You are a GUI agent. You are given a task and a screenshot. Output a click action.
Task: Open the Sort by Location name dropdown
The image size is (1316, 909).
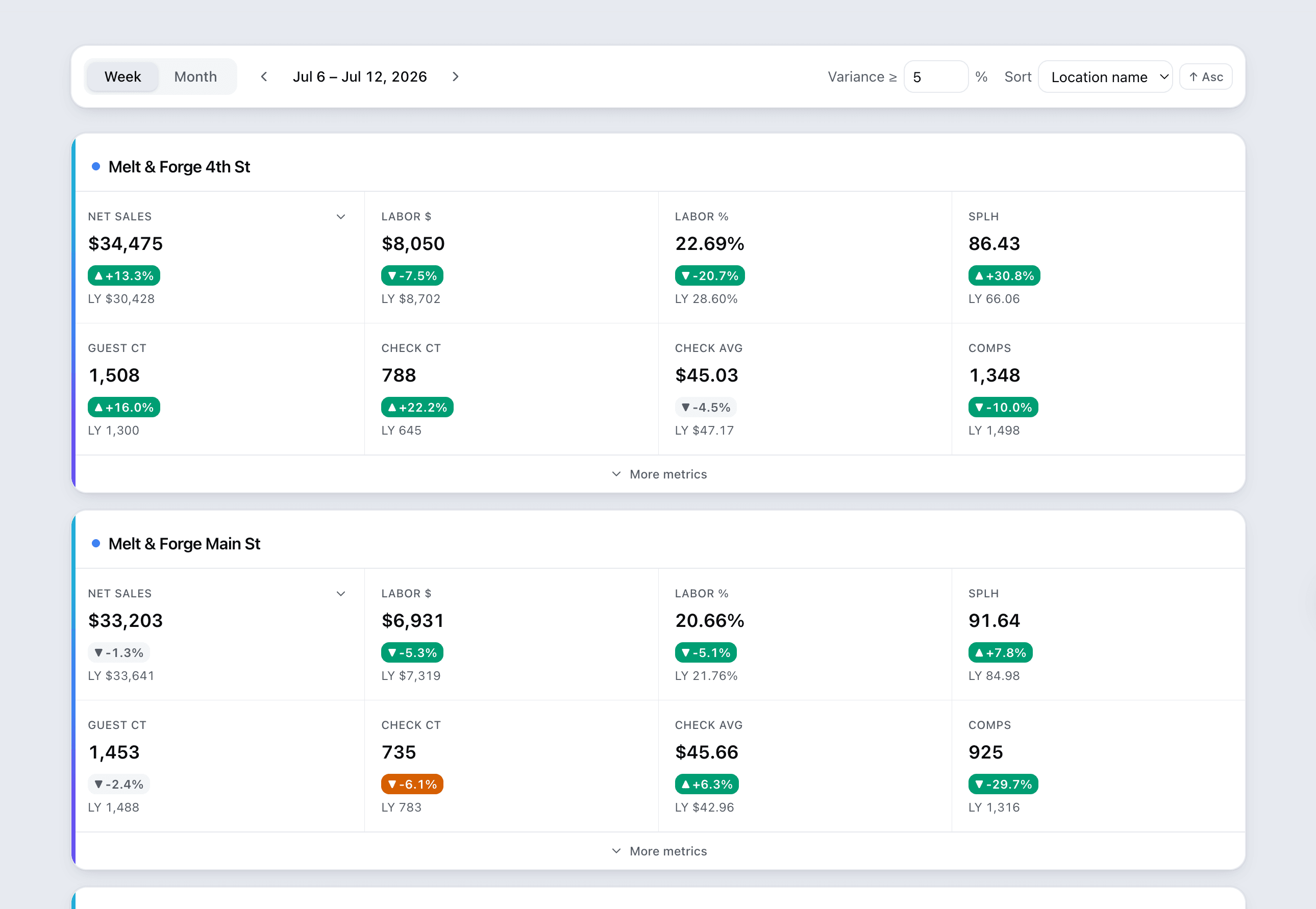1105,77
